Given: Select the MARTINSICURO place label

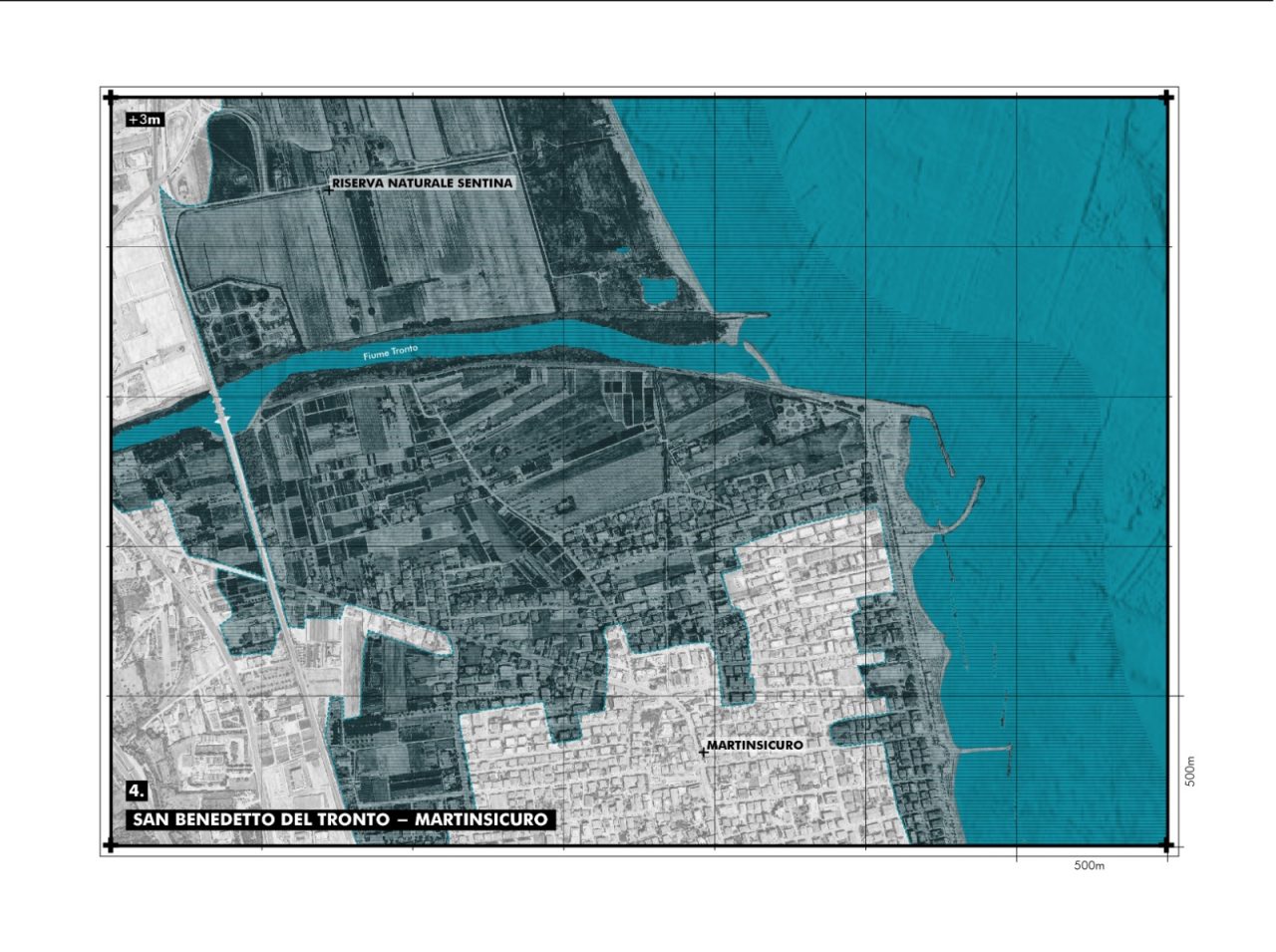Looking at the screenshot, I should pyautogui.click(x=756, y=745).
